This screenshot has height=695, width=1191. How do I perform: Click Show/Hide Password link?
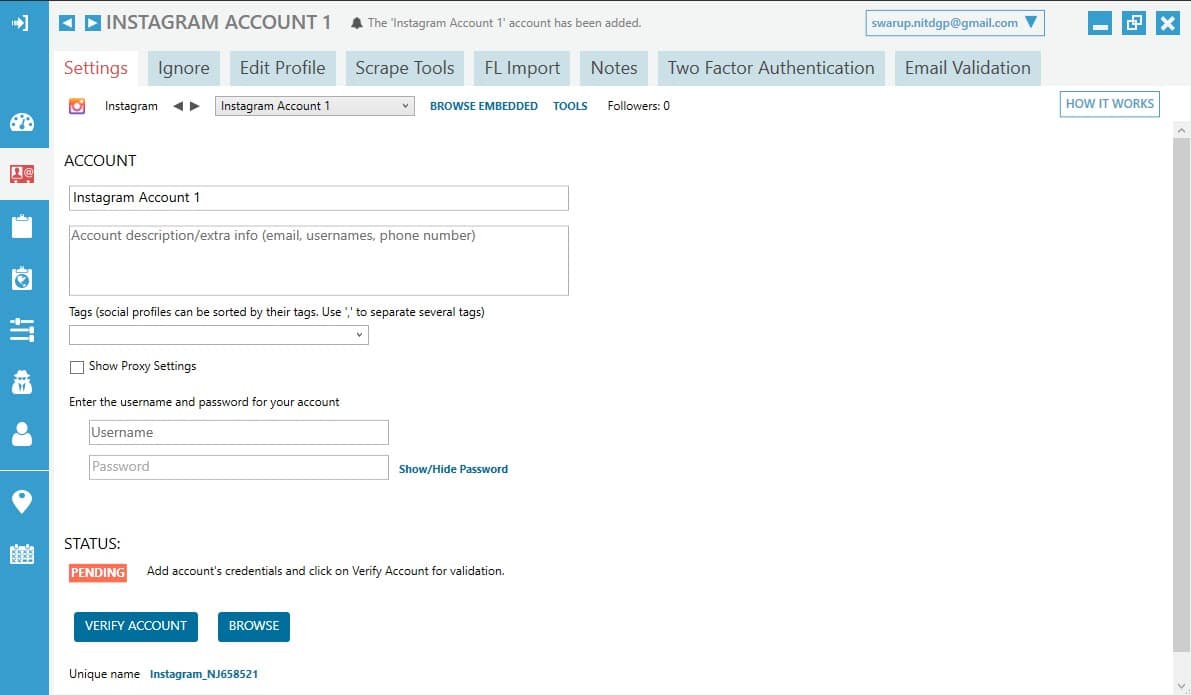453,469
